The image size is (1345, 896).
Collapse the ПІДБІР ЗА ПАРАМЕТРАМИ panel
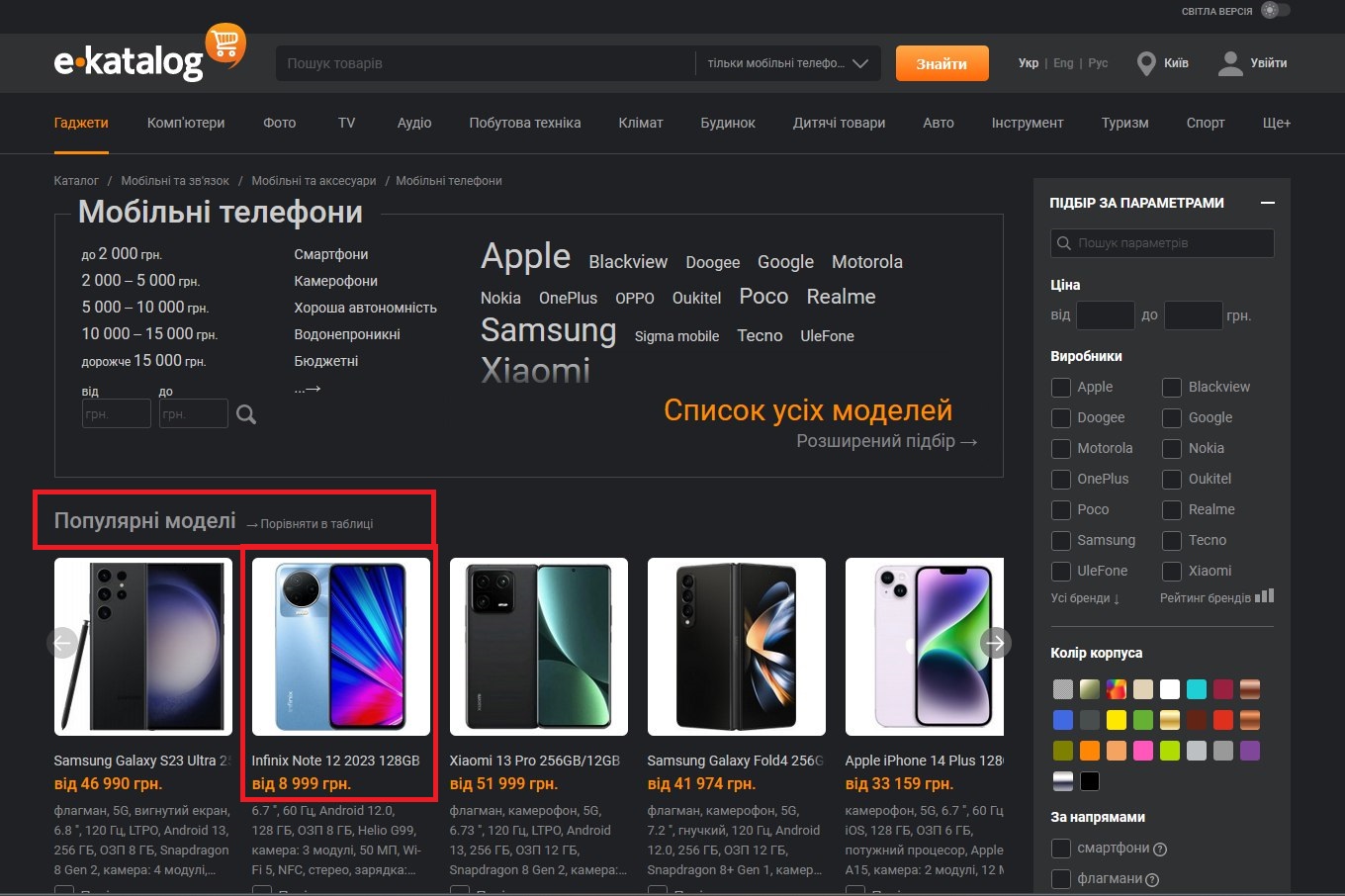tap(1268, 203)
